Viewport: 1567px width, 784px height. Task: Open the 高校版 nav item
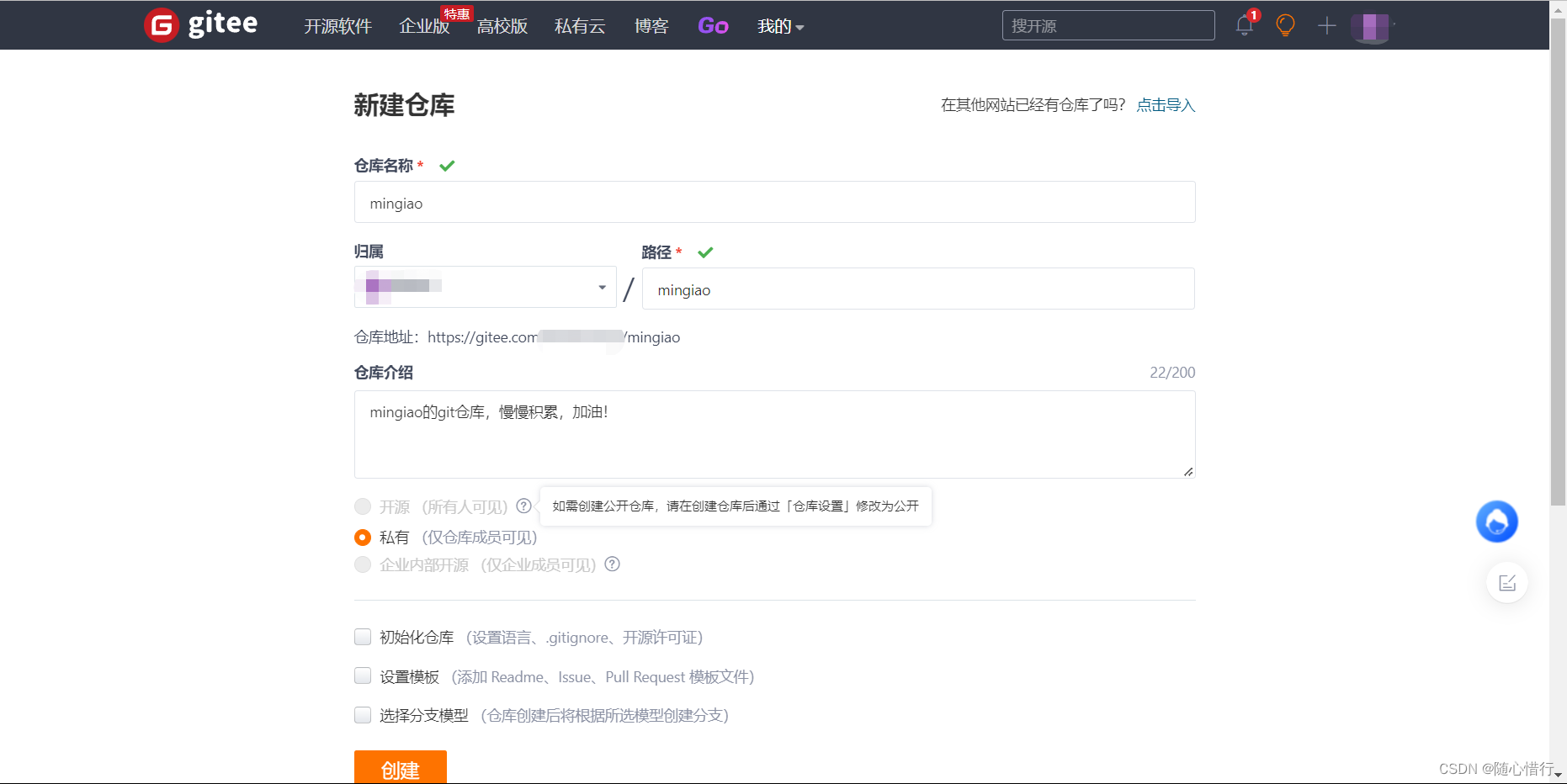coord(502,26)
